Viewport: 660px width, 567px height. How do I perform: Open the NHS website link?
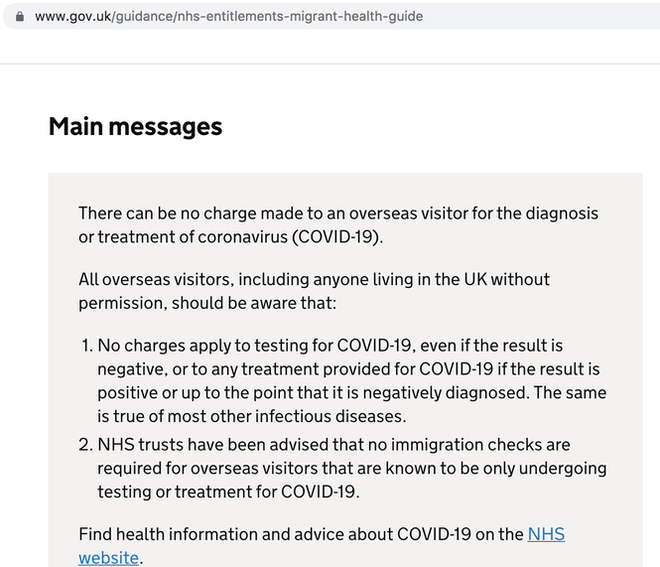545,534
